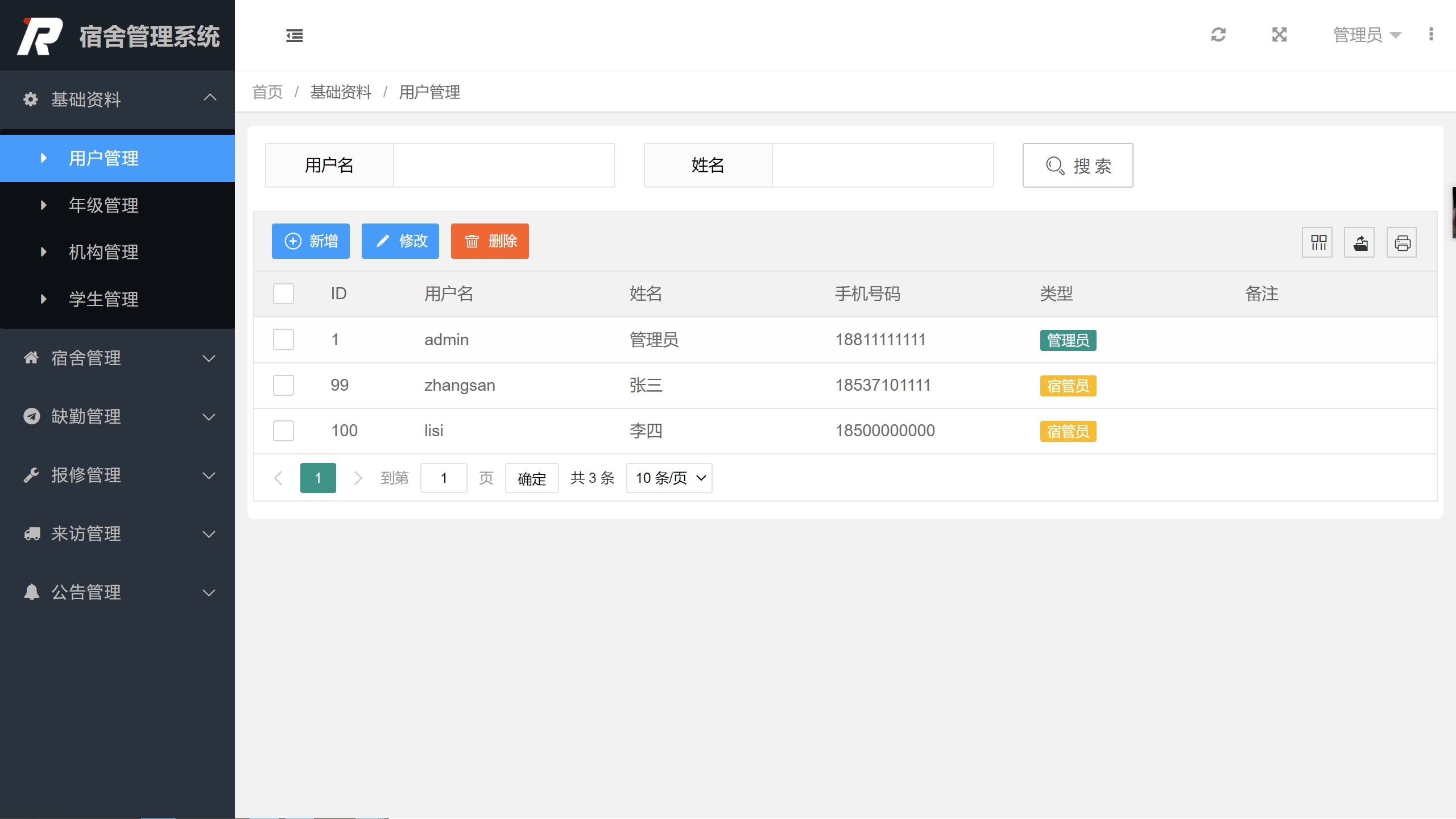
Task: Go to next page arrow in pagination
Action: tap(358, 478)
